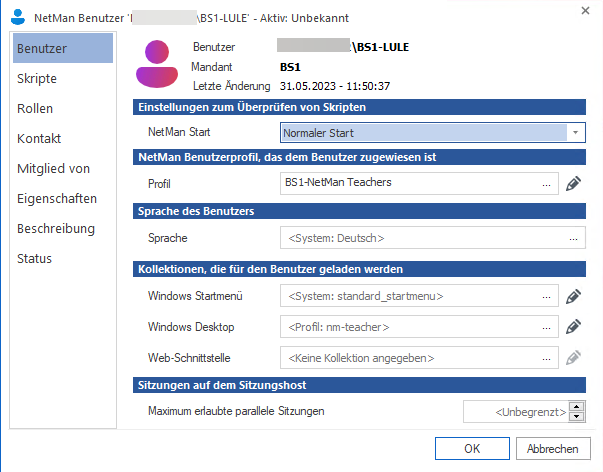The width and height of the screenshot is (603, 472).
Task: Open the NetMan Start dropdown
Action: tap(576, 132)
